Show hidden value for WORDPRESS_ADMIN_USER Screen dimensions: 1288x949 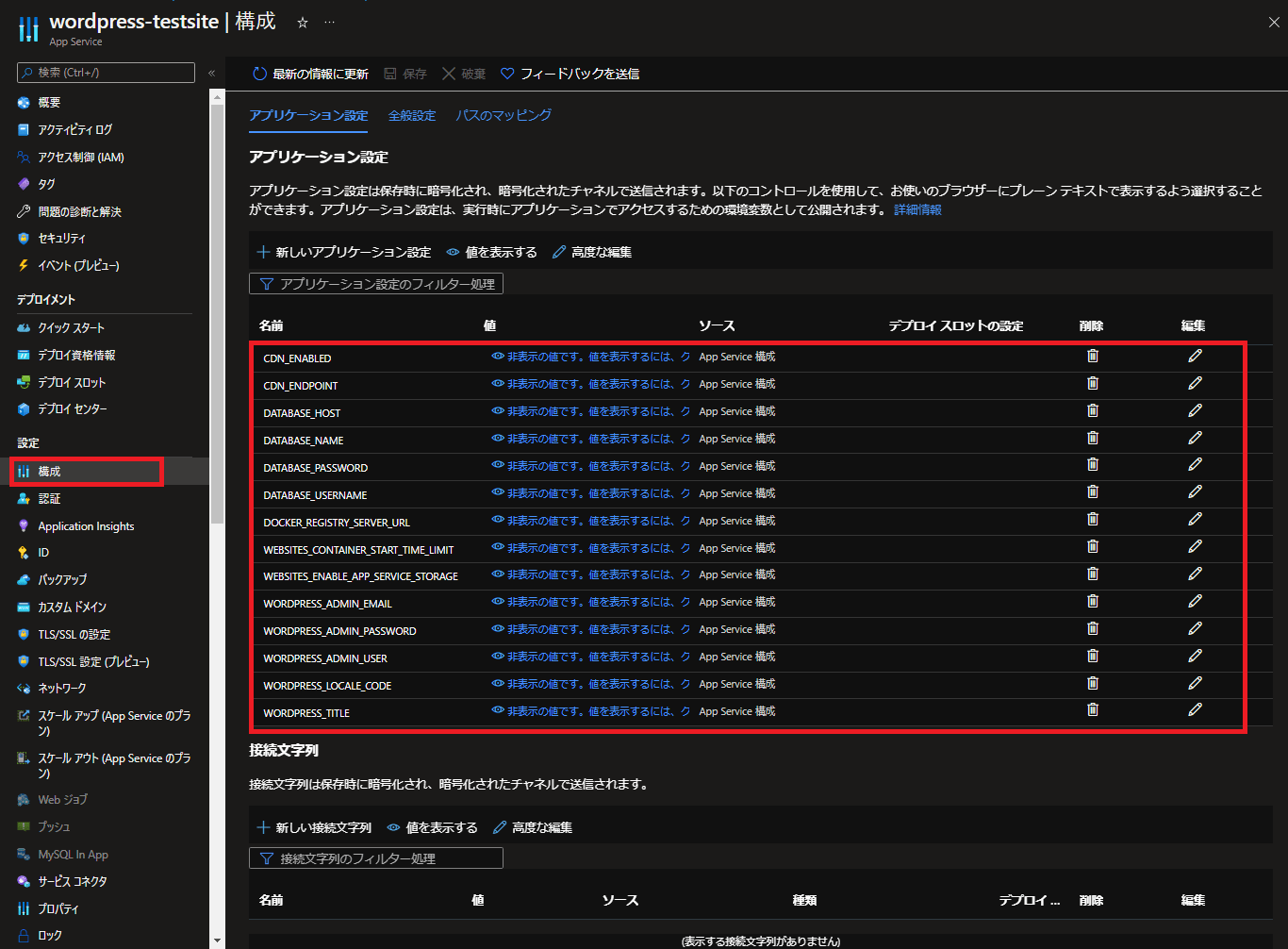[591, 658]
